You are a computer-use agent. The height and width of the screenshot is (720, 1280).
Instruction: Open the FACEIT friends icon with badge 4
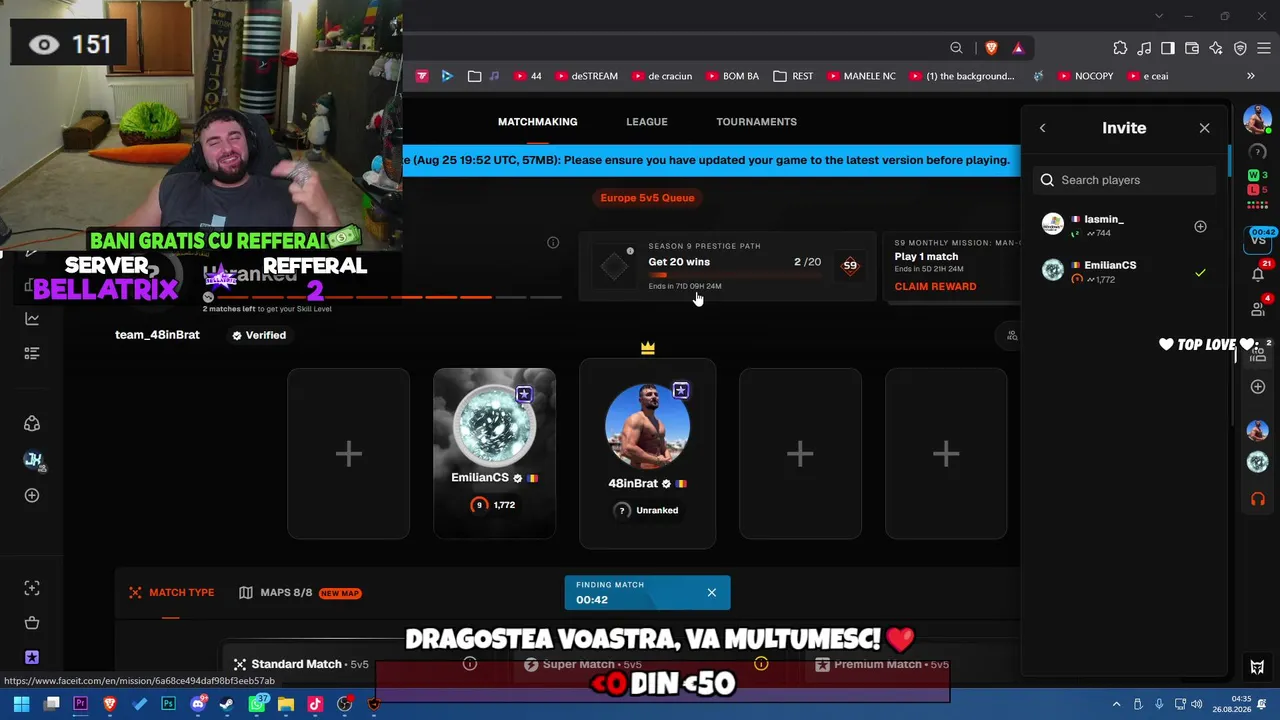(1258, 309)
